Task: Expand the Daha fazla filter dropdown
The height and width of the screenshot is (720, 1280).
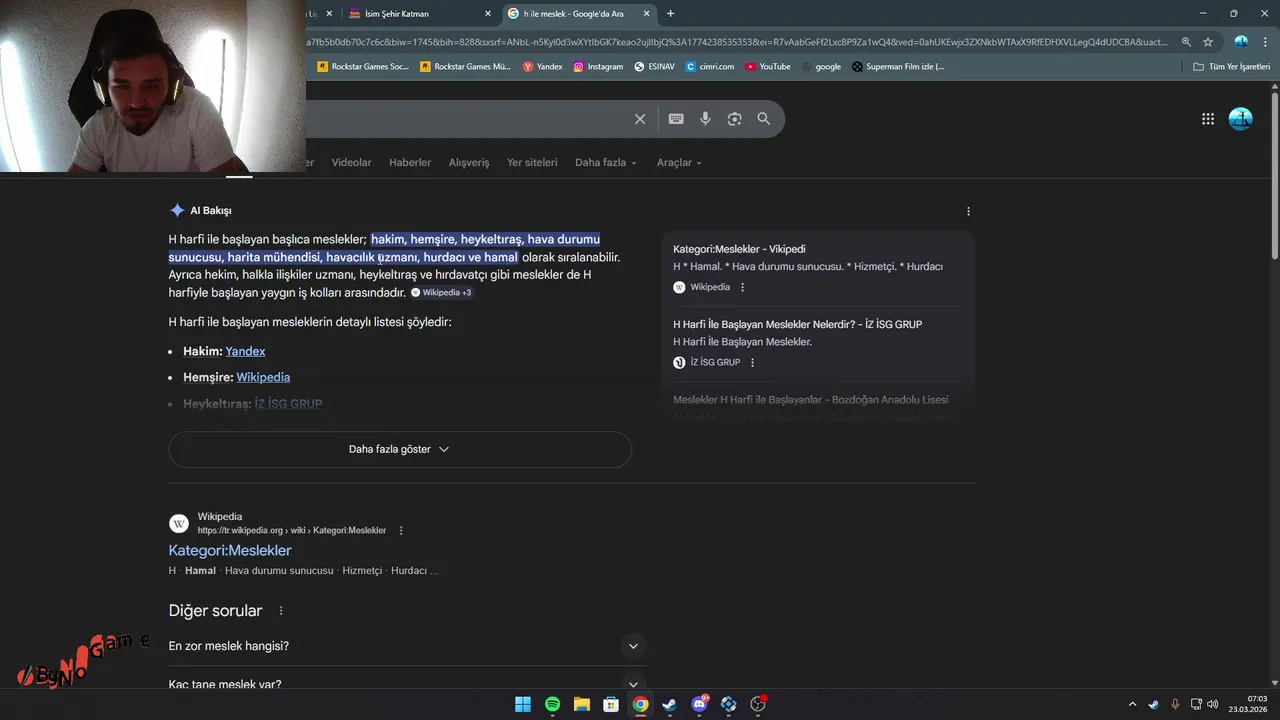Action: pos(606,162)
